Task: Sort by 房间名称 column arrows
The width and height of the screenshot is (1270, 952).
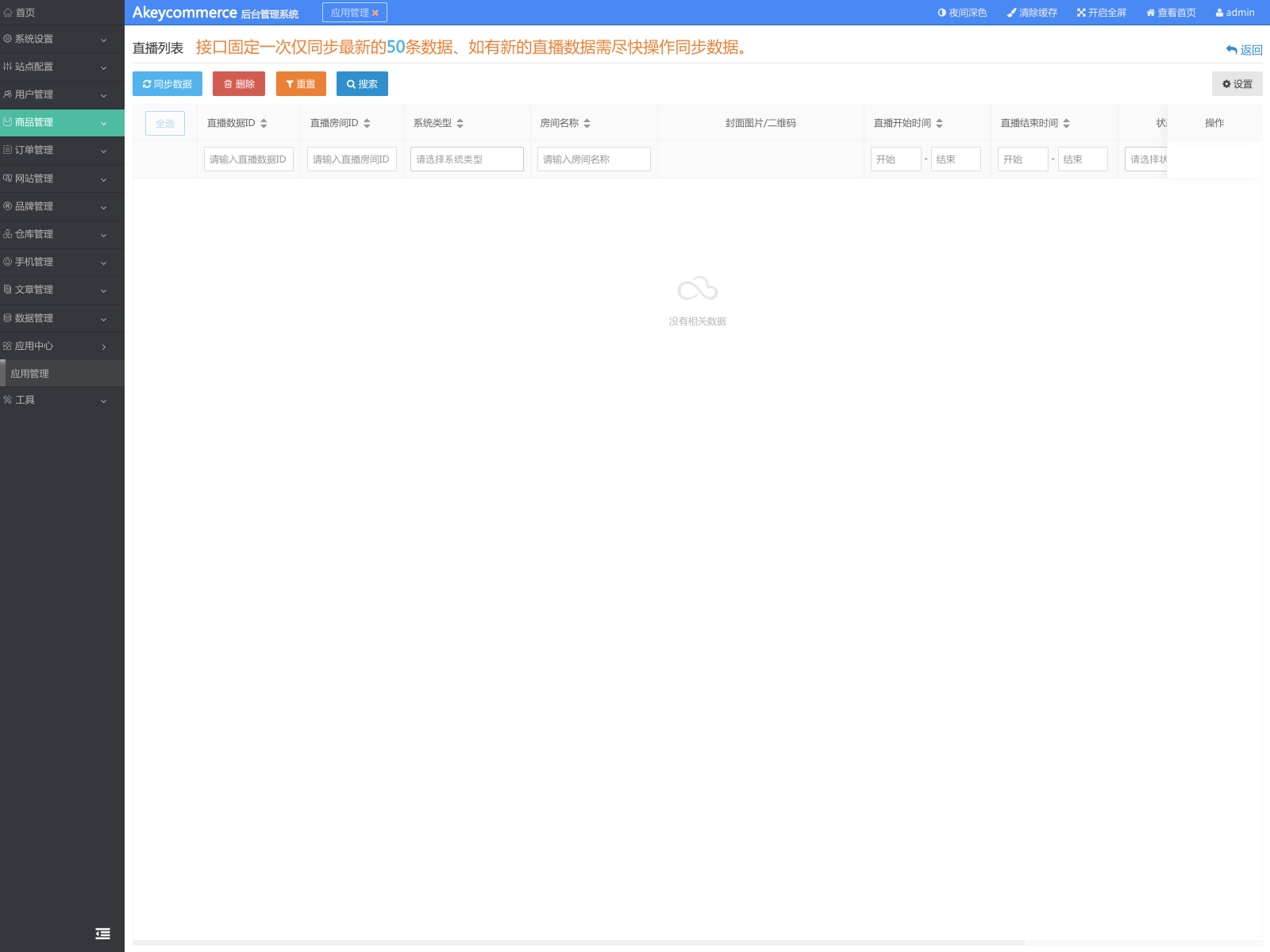Action: point(587,123)
